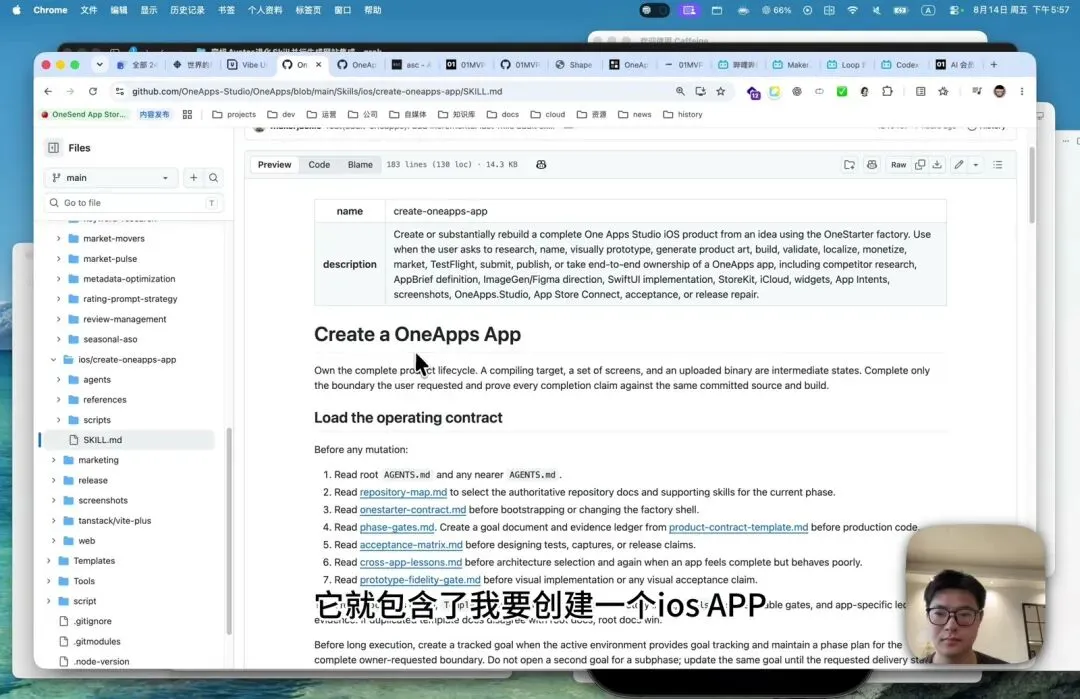Open the history bookmark folder
This screenshot has height=699, width=1080.
683,114
